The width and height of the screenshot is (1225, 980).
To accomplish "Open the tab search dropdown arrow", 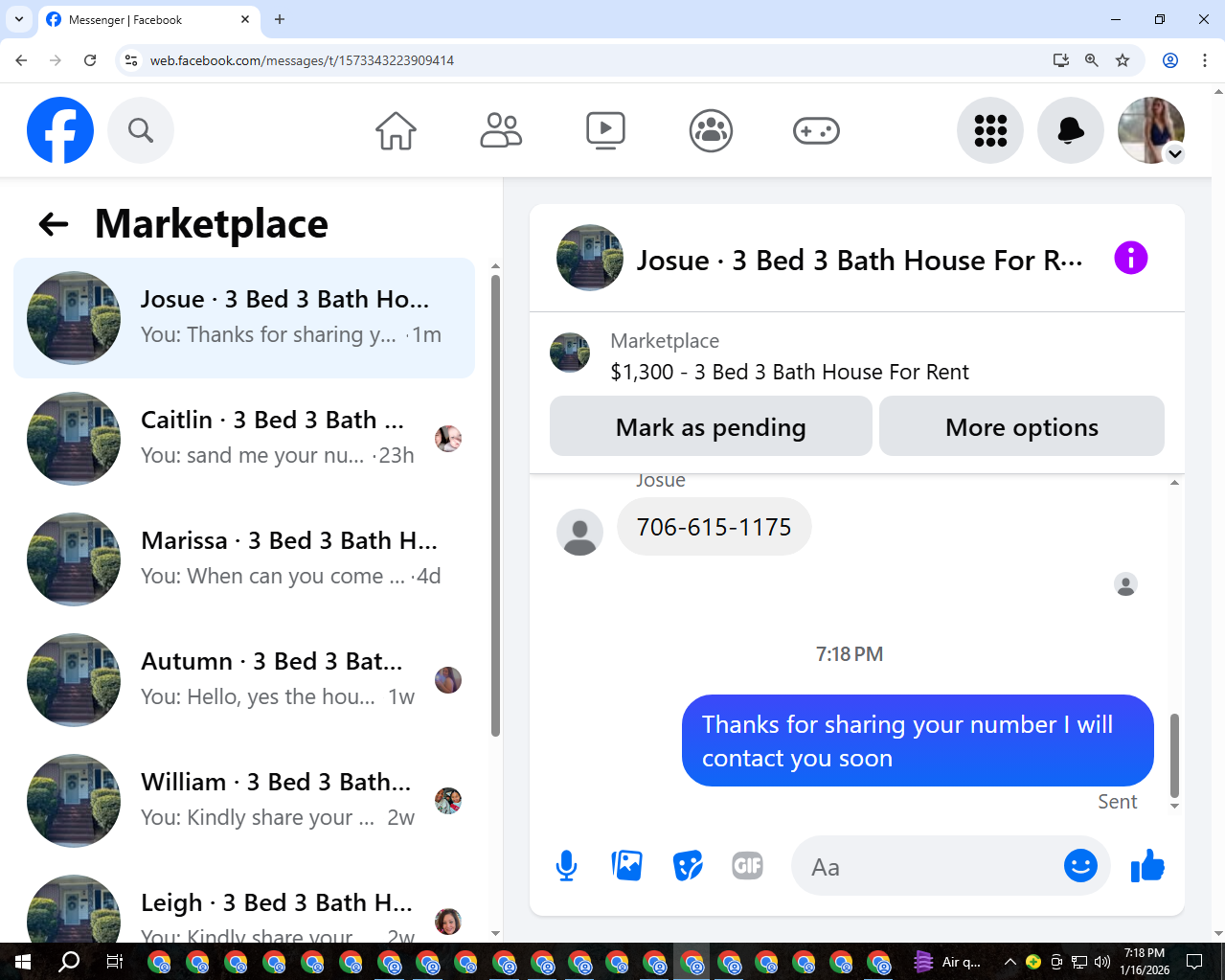I will coord(19,19).
